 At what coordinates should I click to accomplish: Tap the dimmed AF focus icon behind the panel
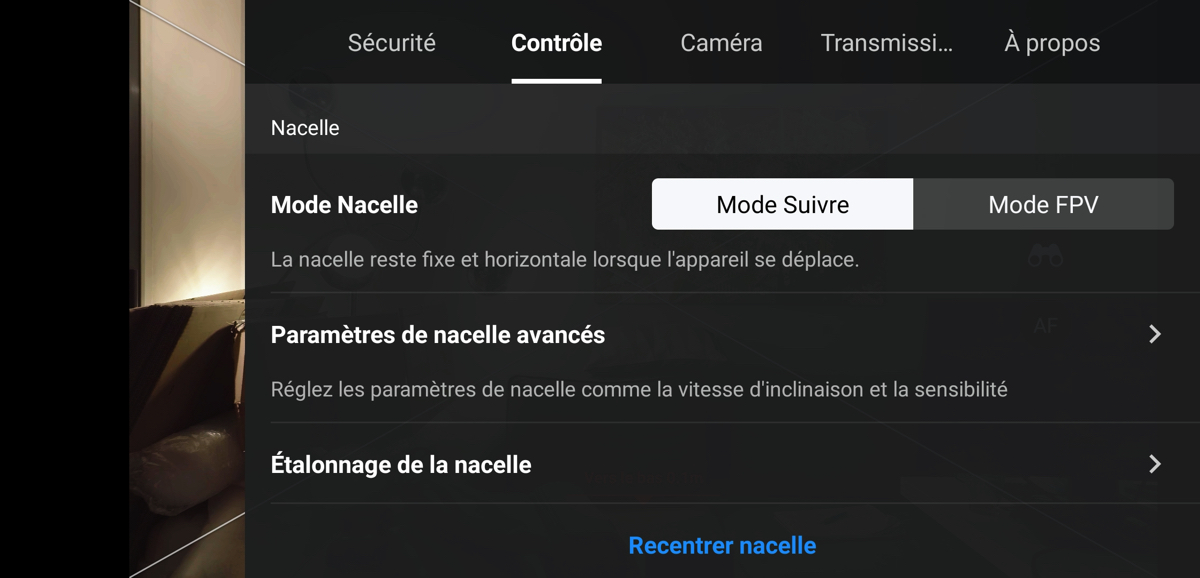[x=1045, y=326]
